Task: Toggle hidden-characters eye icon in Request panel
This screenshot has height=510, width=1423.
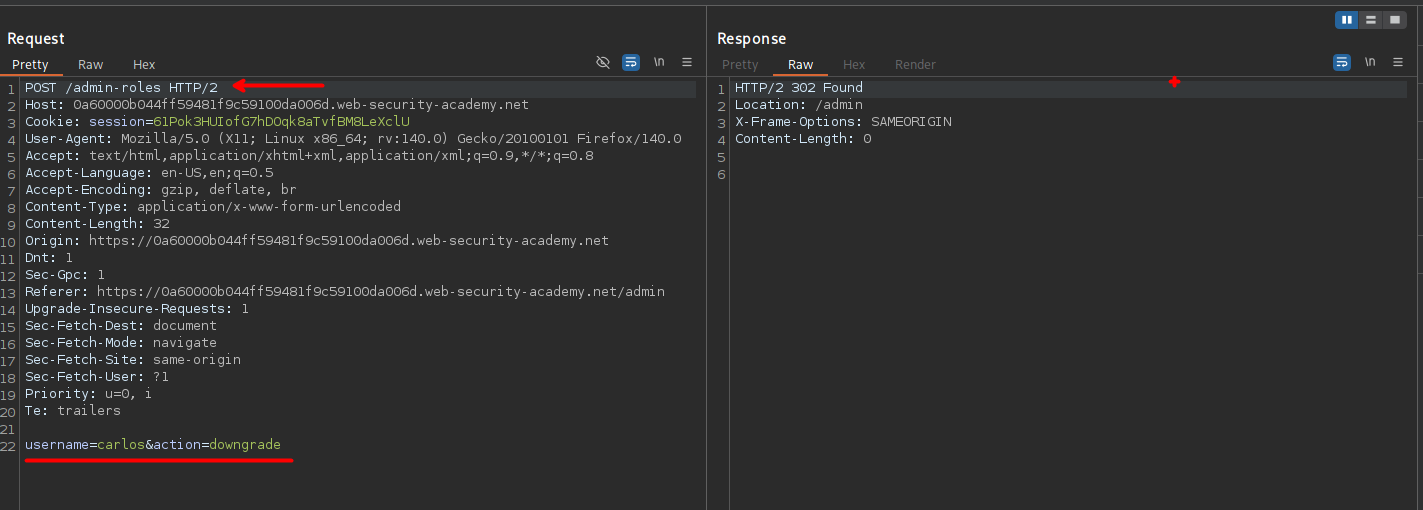Action: point(603,62)
